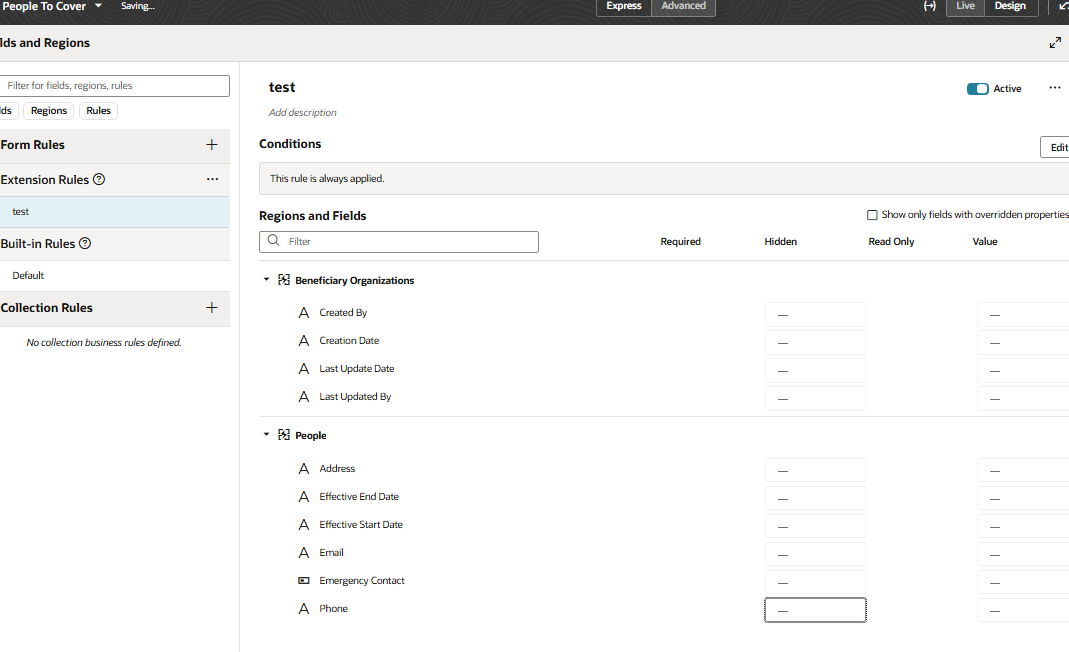Add a new Collection Rule with plus icon
This screenshot has width=1069, height=652.
[x=211, y=308]
